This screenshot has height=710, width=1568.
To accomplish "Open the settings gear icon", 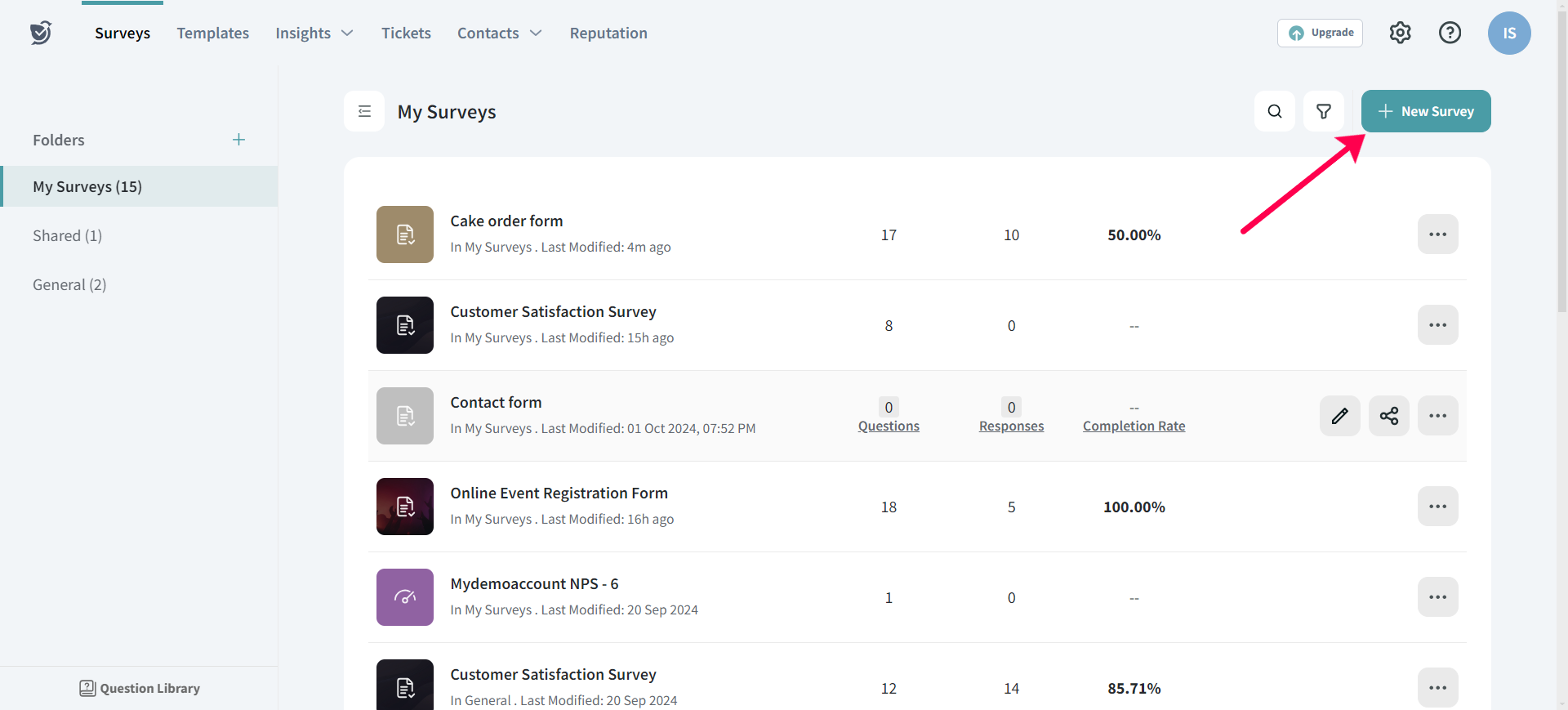I will [x=1400, y=33].
